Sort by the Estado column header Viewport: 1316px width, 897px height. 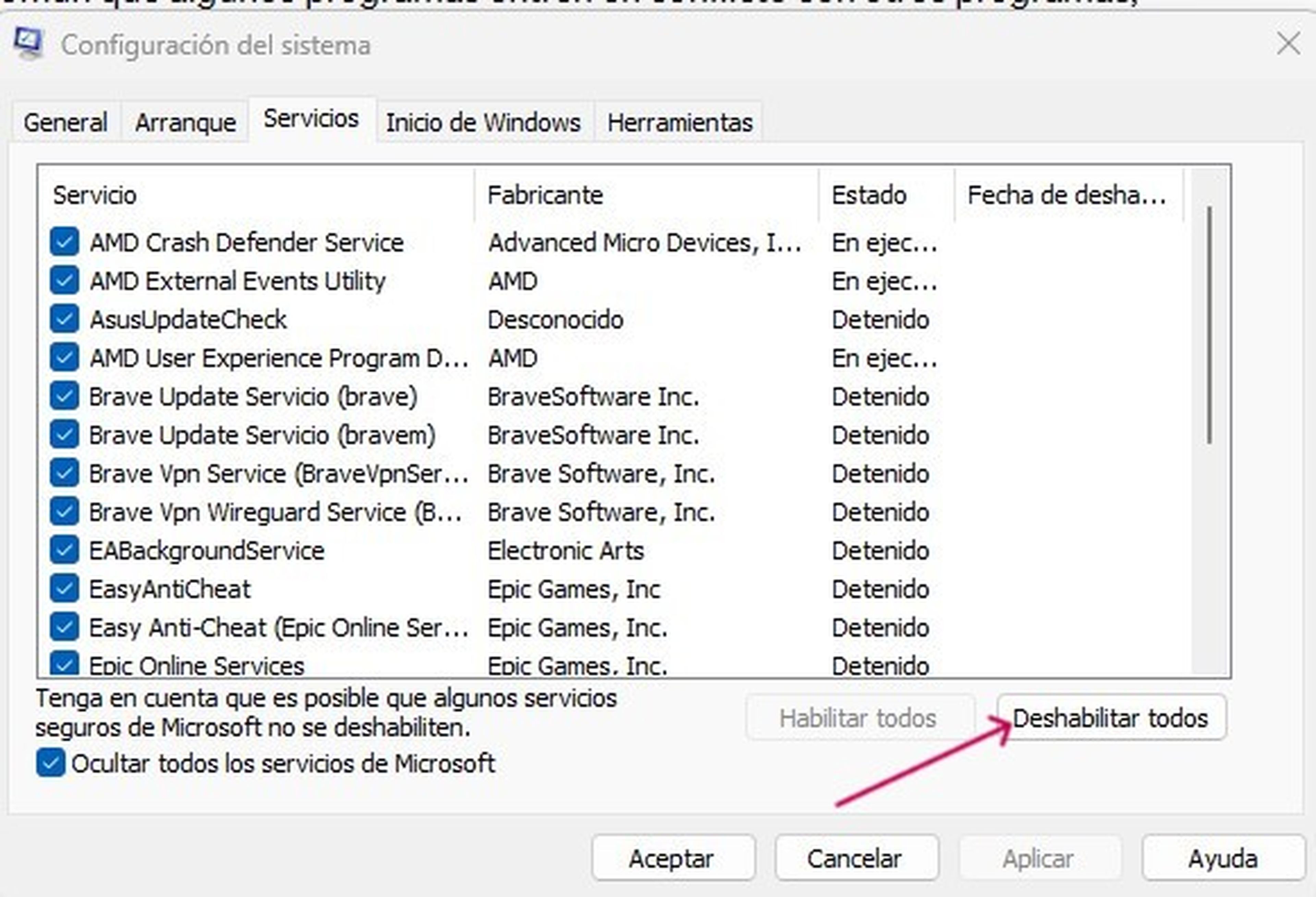pos(887,195)
